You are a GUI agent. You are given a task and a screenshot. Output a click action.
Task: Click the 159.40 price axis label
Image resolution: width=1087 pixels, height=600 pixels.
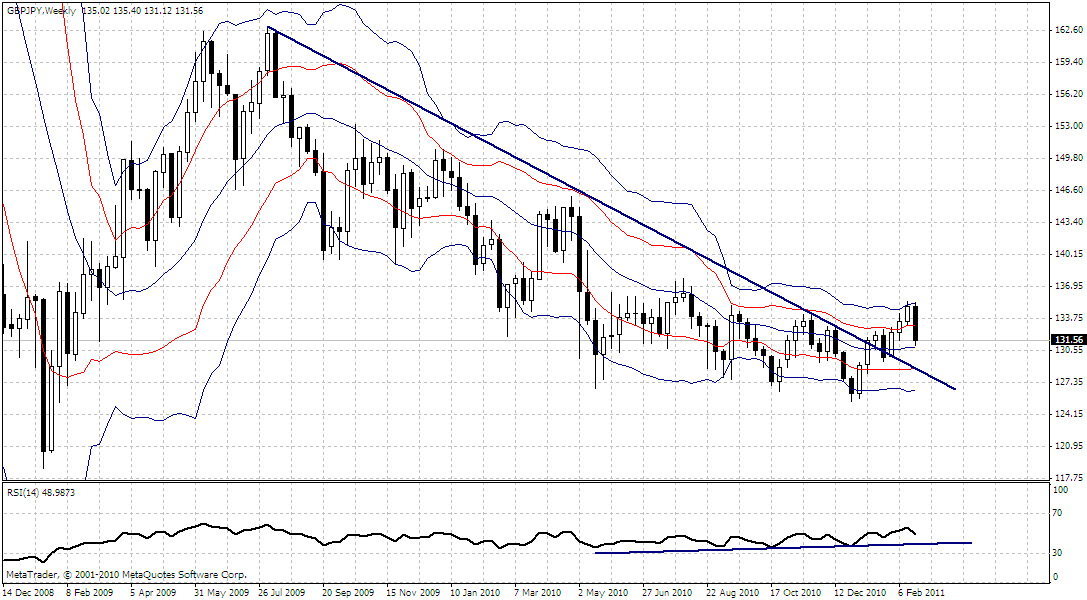[x=1068, y=62]
